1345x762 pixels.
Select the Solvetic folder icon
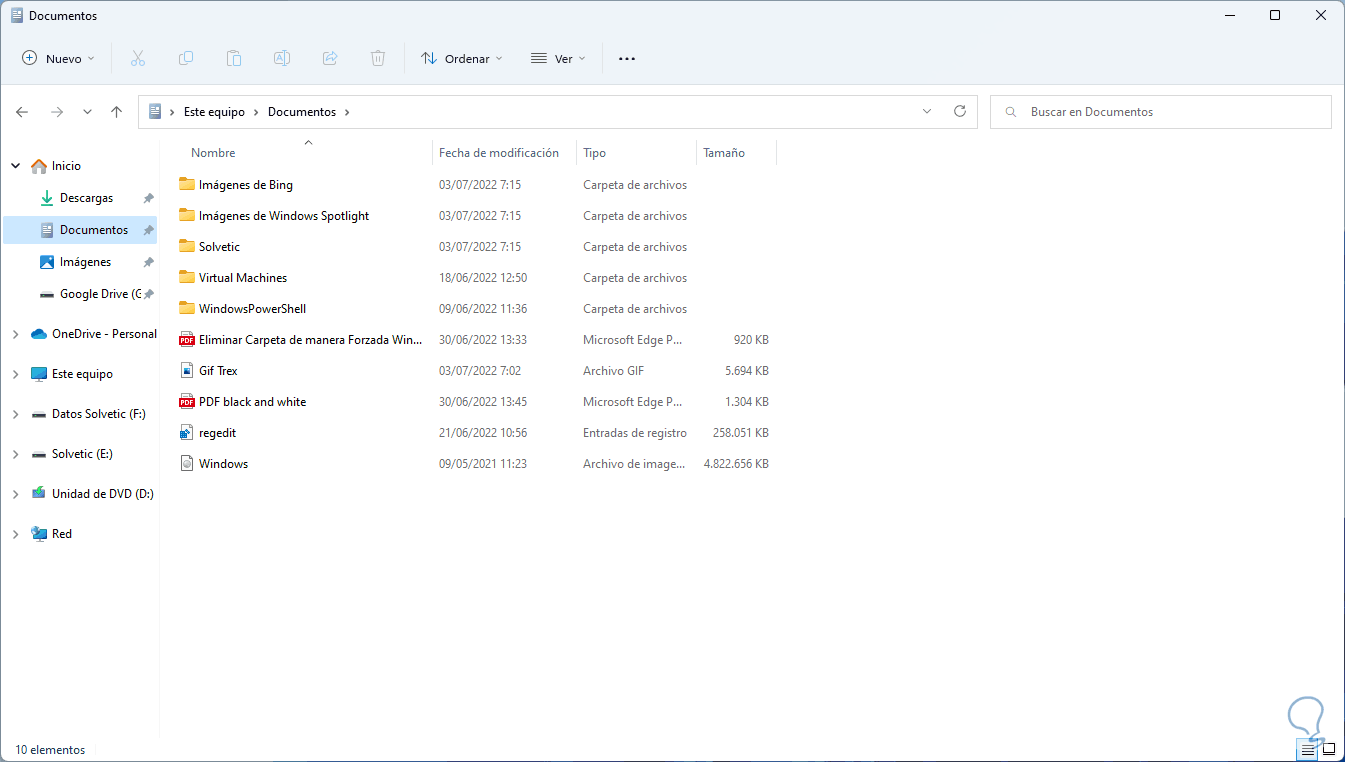click(186, 247)
